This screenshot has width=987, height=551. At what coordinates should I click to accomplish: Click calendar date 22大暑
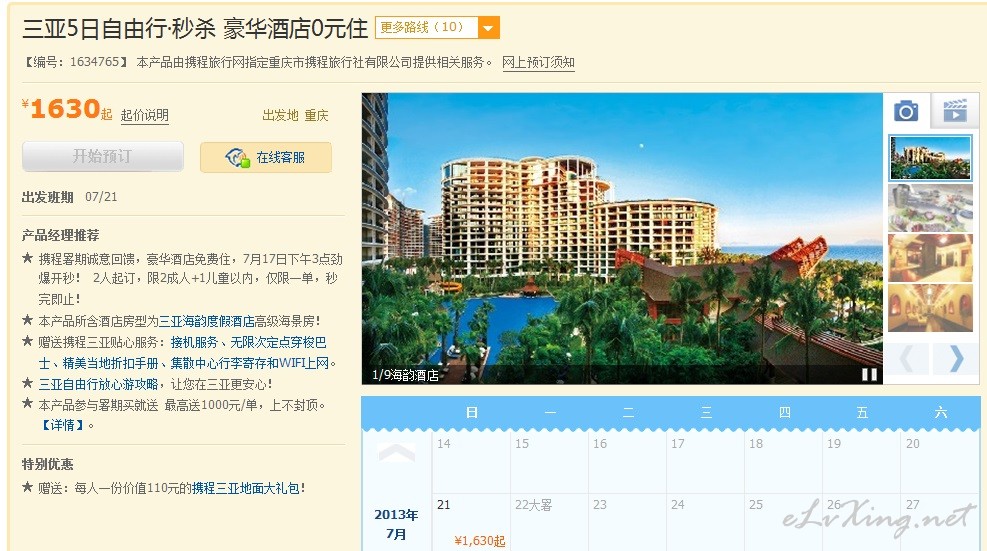(549, 523)
